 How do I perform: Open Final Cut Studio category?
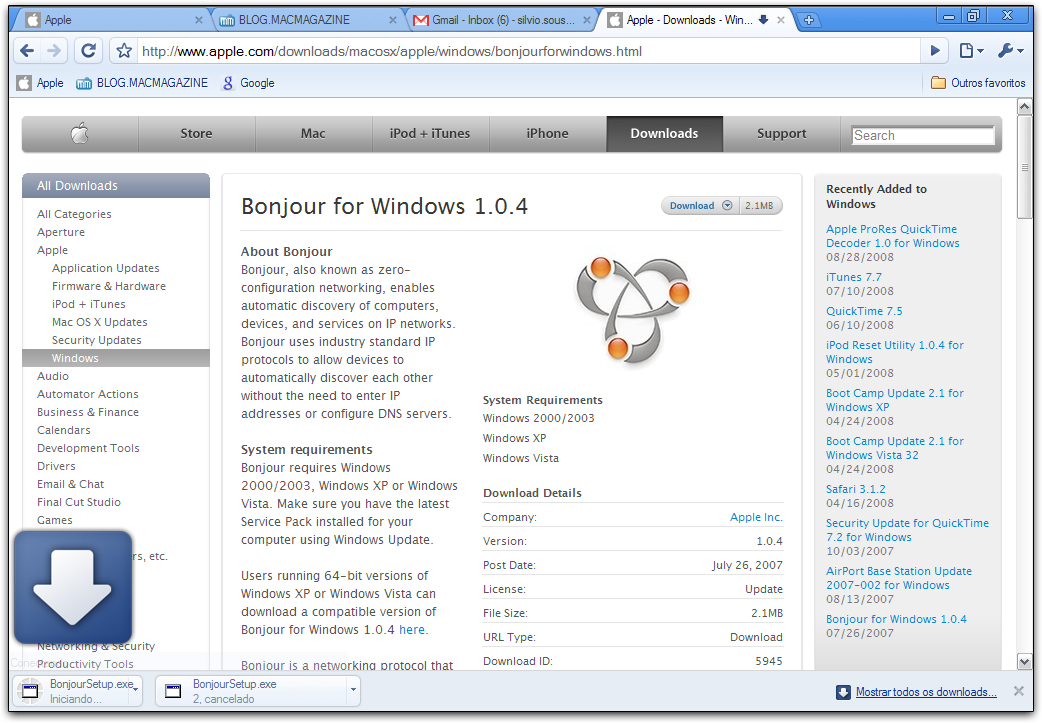coord(79,502)
